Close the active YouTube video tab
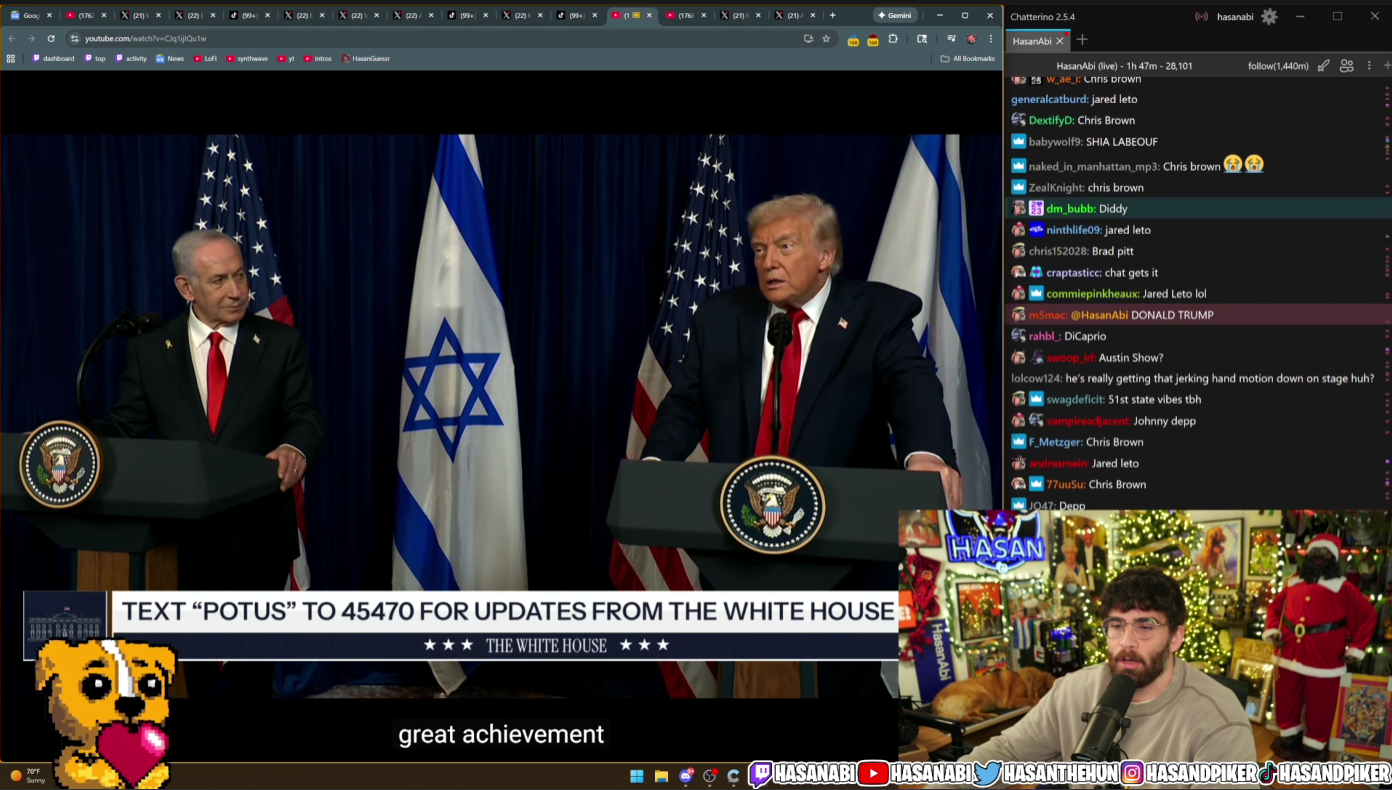This screenshot has height=790, width=1392. (650, 15)
